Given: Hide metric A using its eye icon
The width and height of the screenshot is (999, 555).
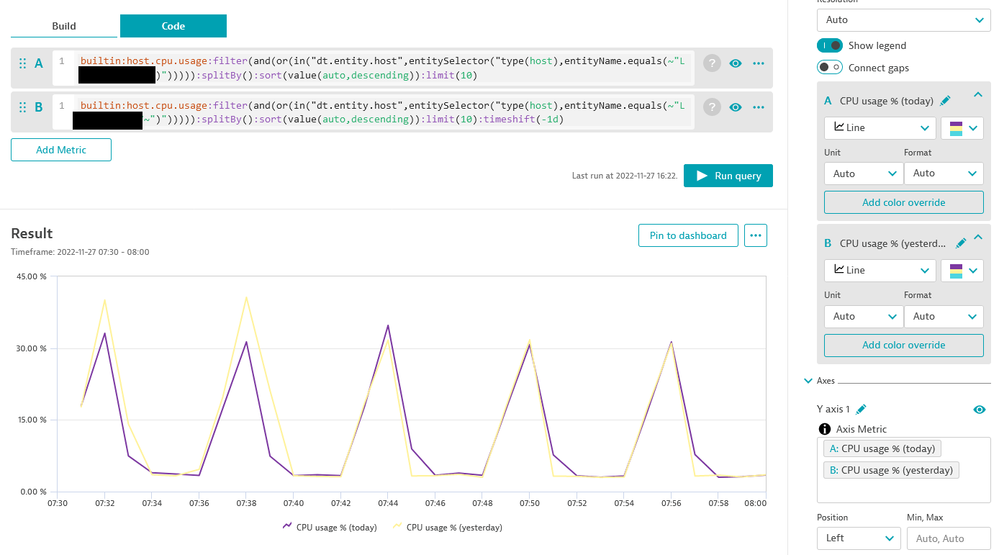Looking at the screenshot, I should point(736,63).
